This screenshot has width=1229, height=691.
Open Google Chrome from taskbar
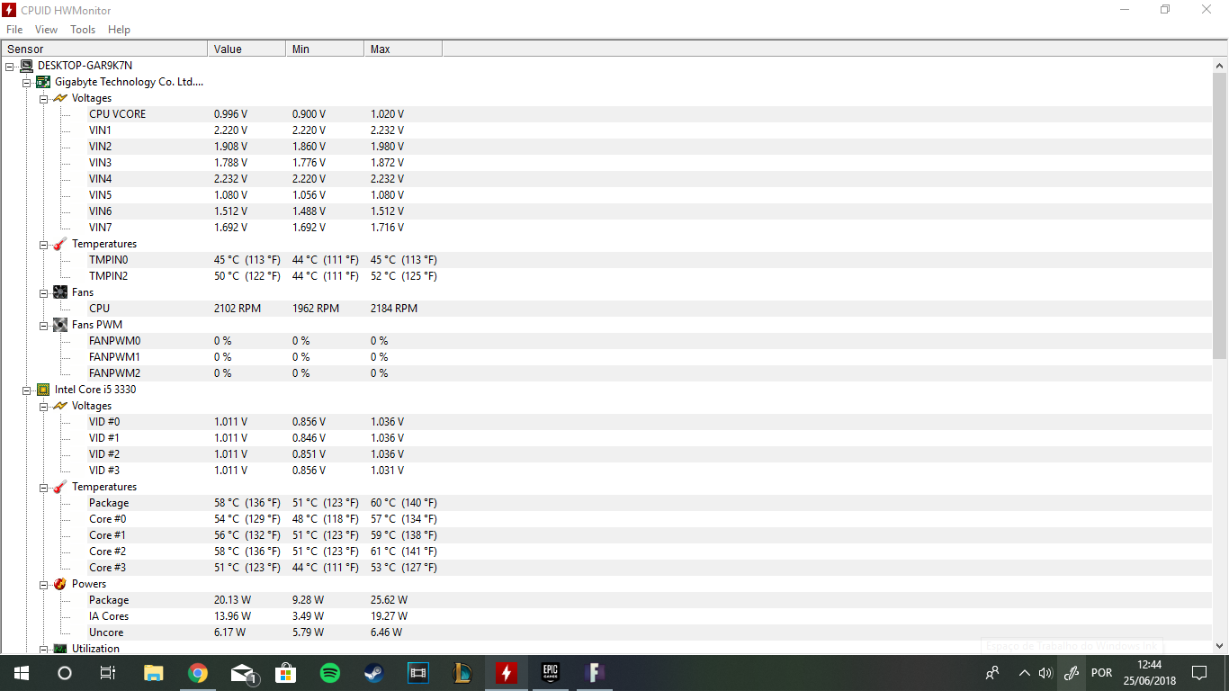click(x=198, y=673)
